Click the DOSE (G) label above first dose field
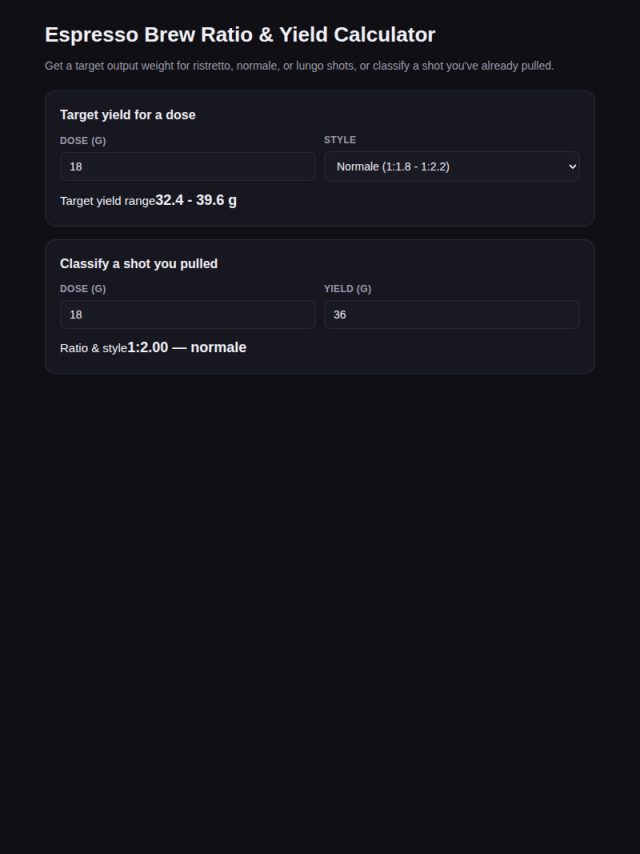This screenshot has width=640, height=854. (x=83, y=141)
